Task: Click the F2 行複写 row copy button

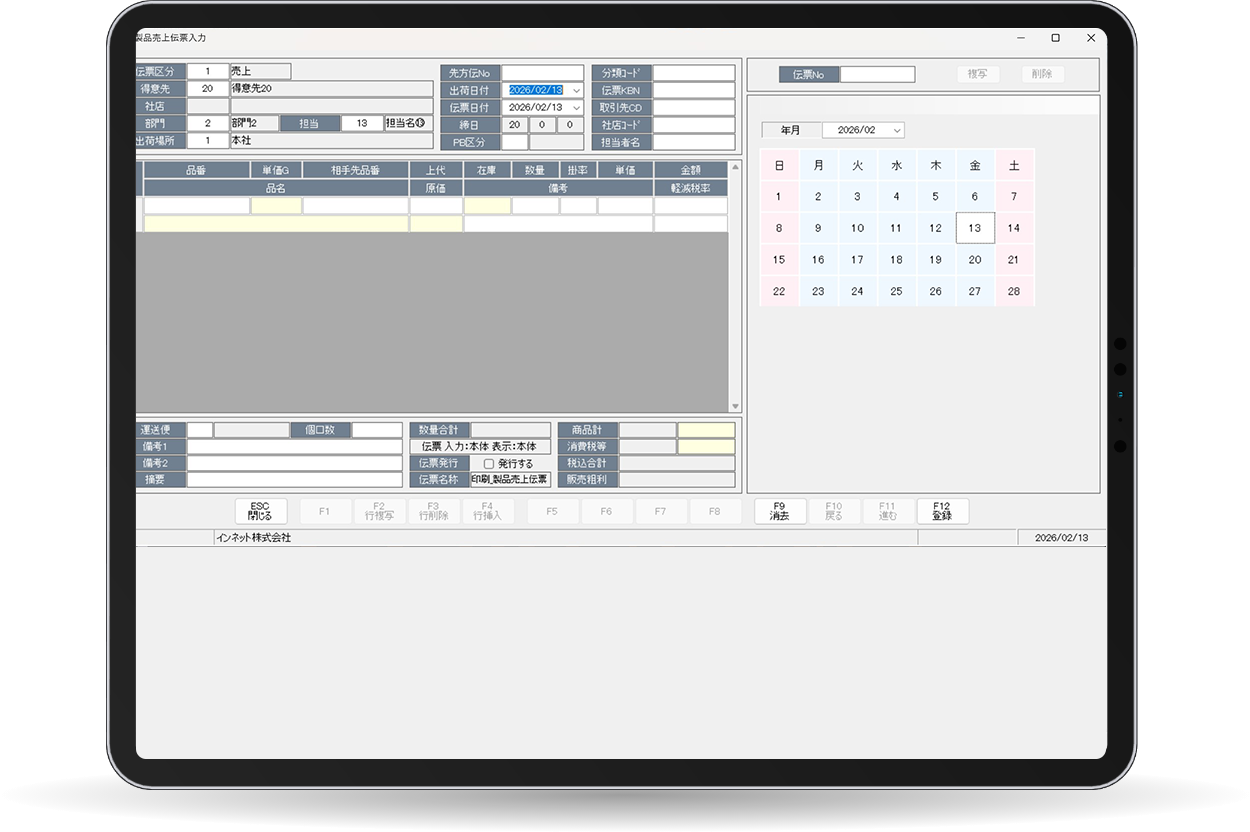Action: [x=379, y=511]
